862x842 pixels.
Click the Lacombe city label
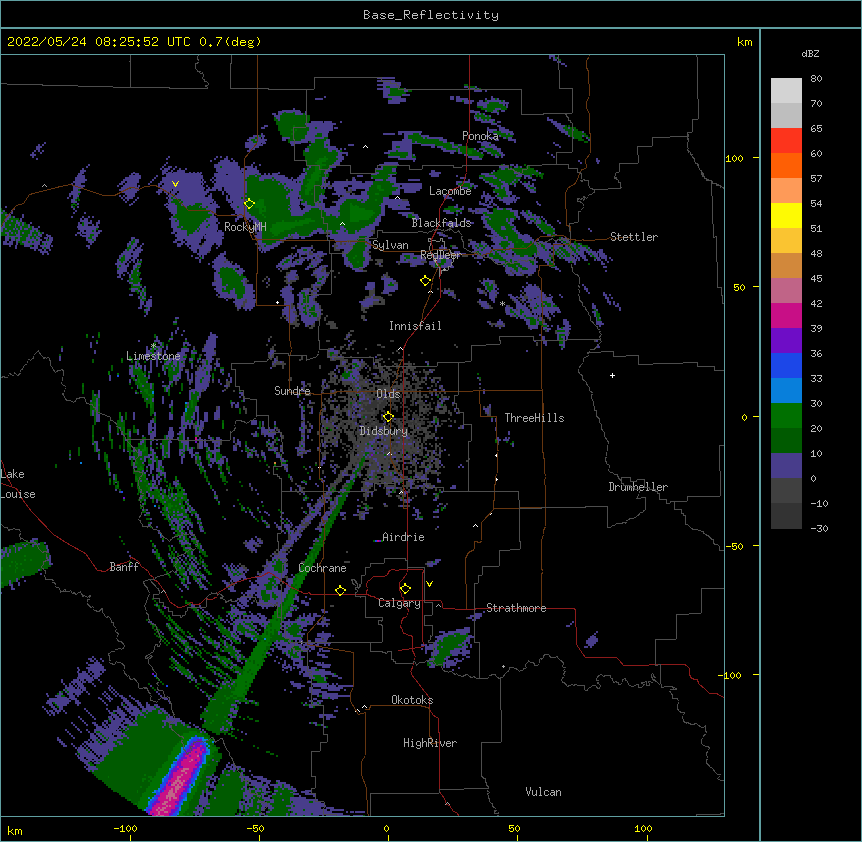(x=450, y=191)
